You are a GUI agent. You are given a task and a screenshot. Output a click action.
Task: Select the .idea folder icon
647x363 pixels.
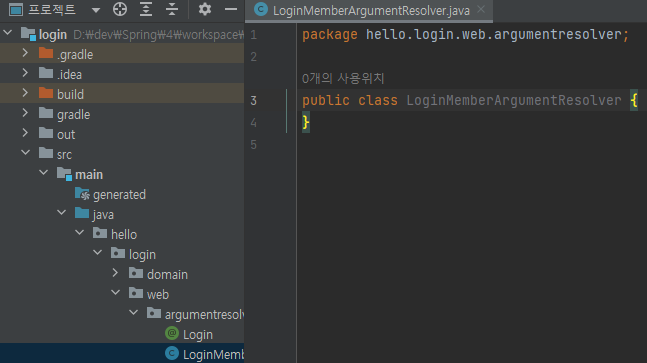(x=46, y=73)
